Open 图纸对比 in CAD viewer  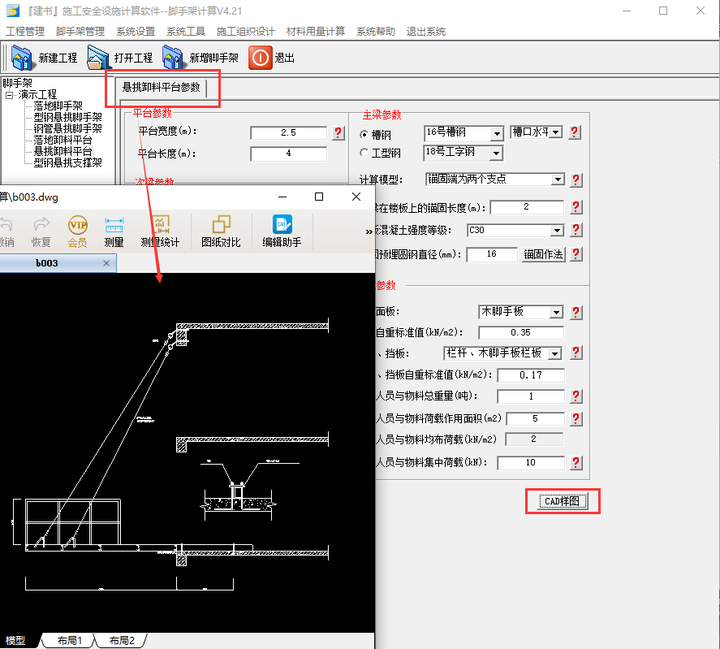click(x=221, y=231)
